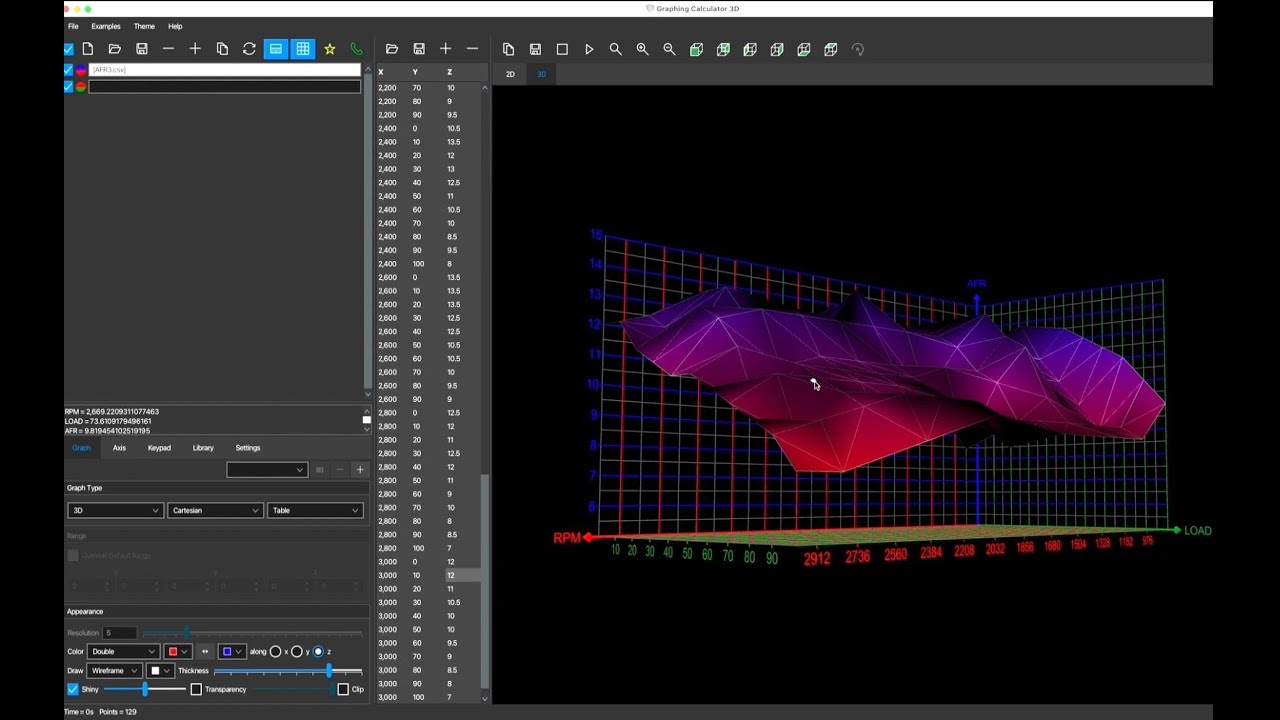Viewport: 1280px width, 720px height.
Task: Switch to the 2D graph view tab
Action: [510, 74]
